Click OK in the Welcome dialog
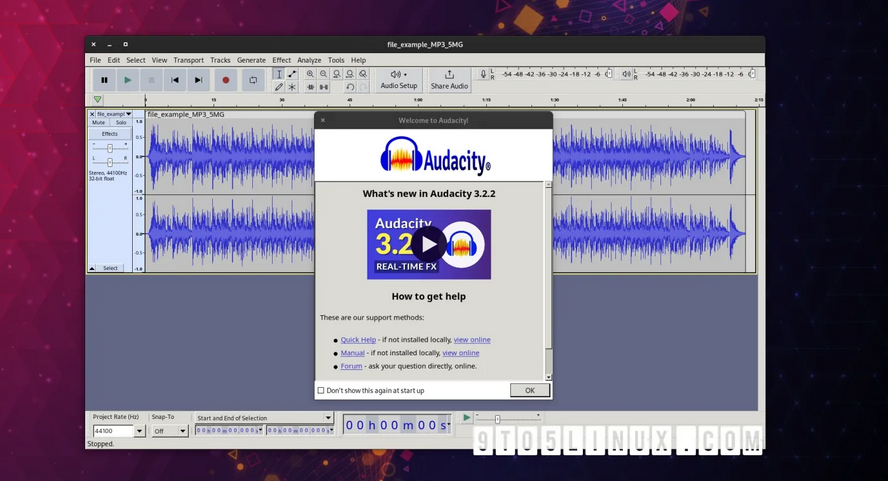Image resolution: width=888 pixels, height=481 pixels. pos(530,390)
